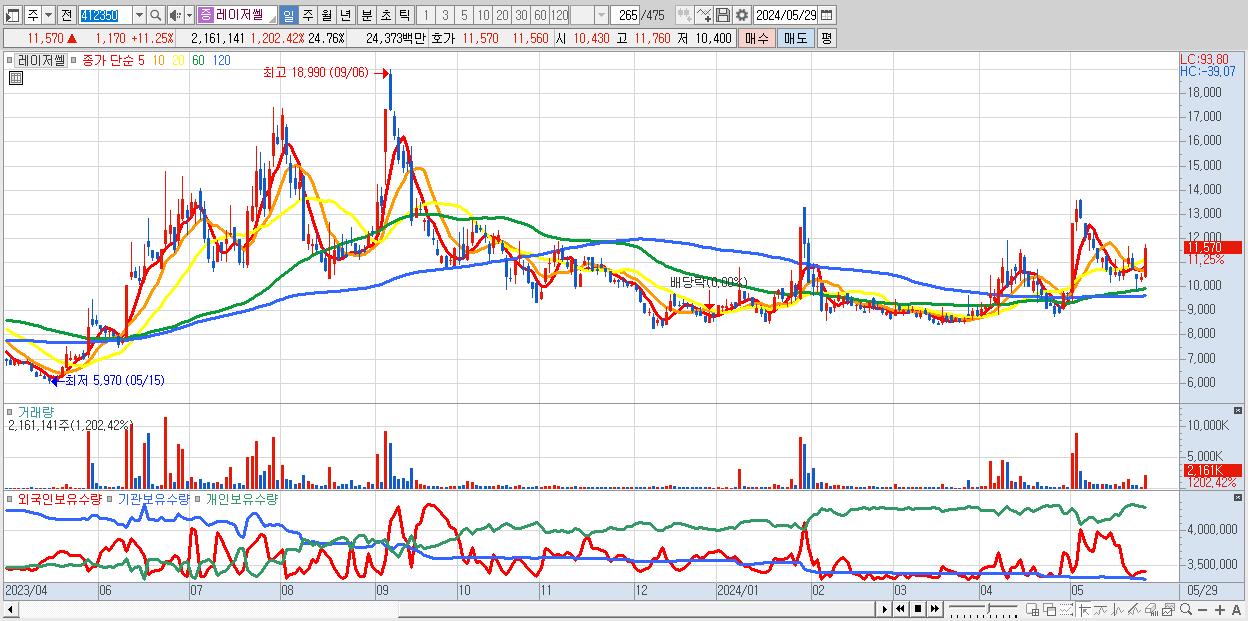Select the 초 second period toggle
Screen dimensions: 1248x621
point(385,16)
